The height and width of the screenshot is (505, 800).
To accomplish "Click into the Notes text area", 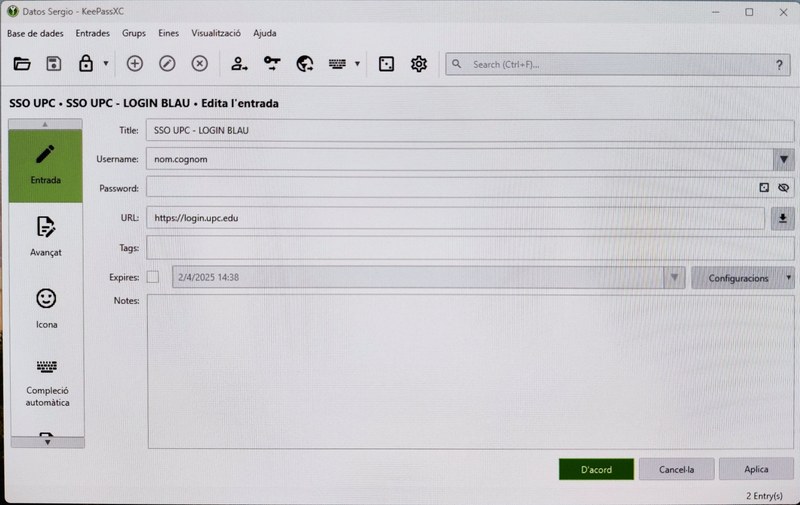I will pyautogui.click(x=470, y=370).
